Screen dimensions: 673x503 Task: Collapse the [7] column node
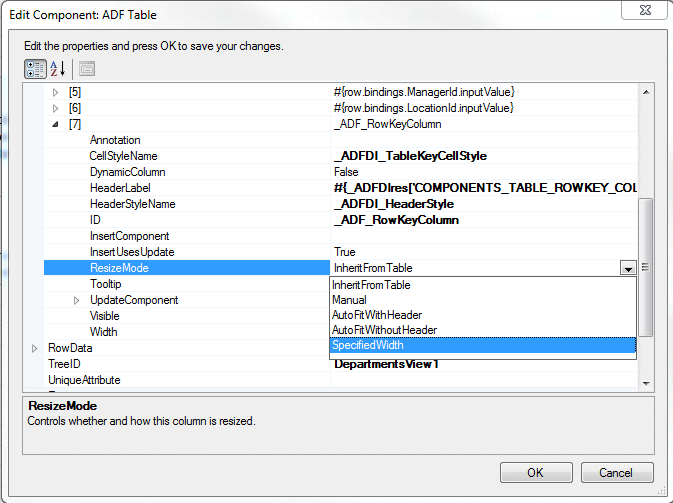[55, 124]
